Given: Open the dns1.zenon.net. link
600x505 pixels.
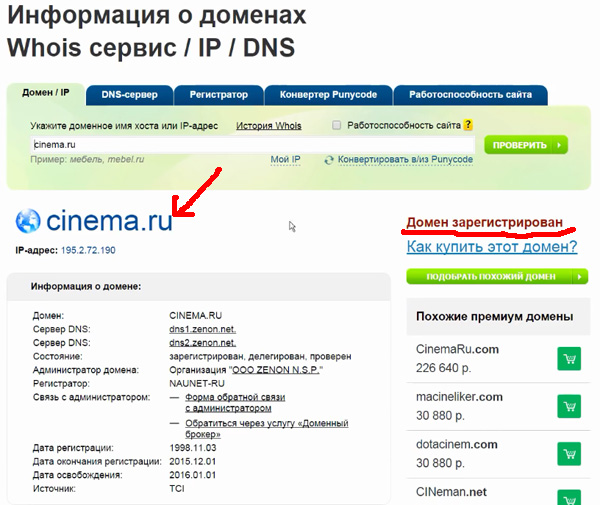Looking at the screenshot, I should point(202,329).
